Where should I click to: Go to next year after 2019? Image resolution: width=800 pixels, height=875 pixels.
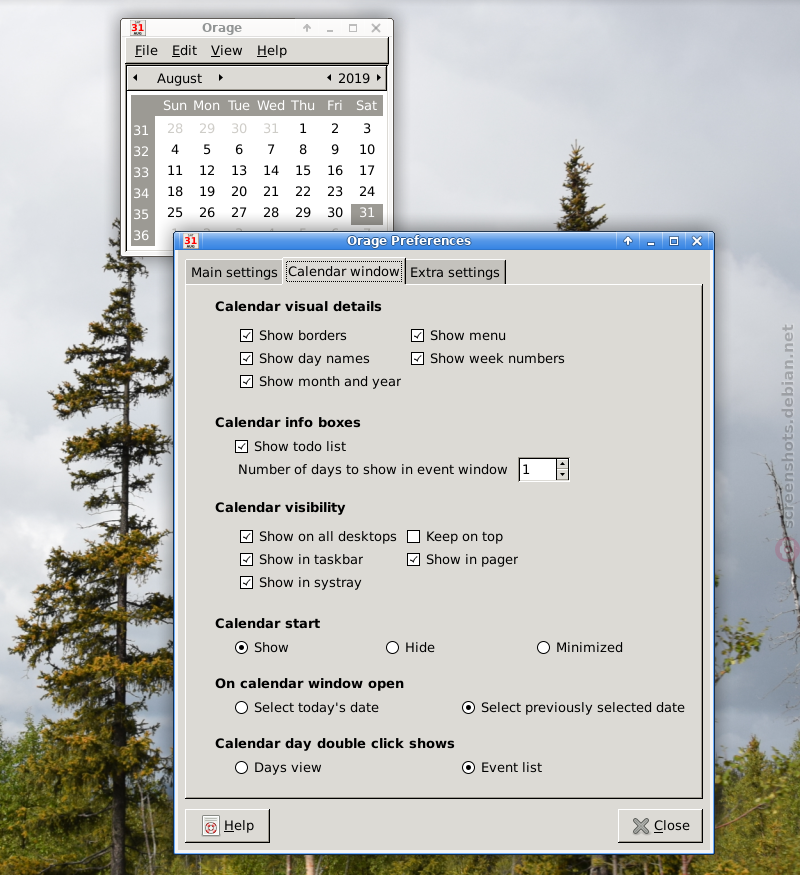pos(379,78)
